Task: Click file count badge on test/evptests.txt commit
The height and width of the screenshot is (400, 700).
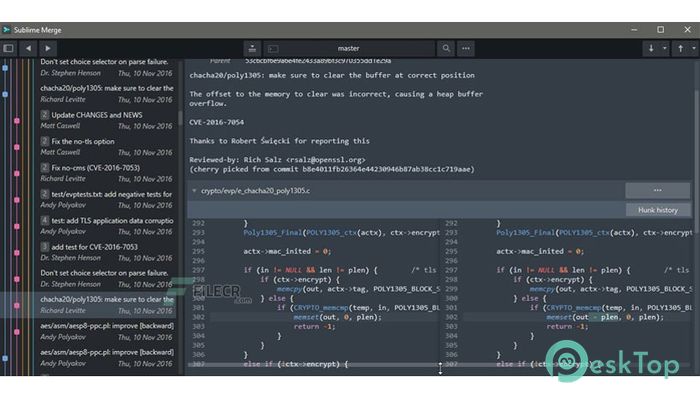Action: 45,194
